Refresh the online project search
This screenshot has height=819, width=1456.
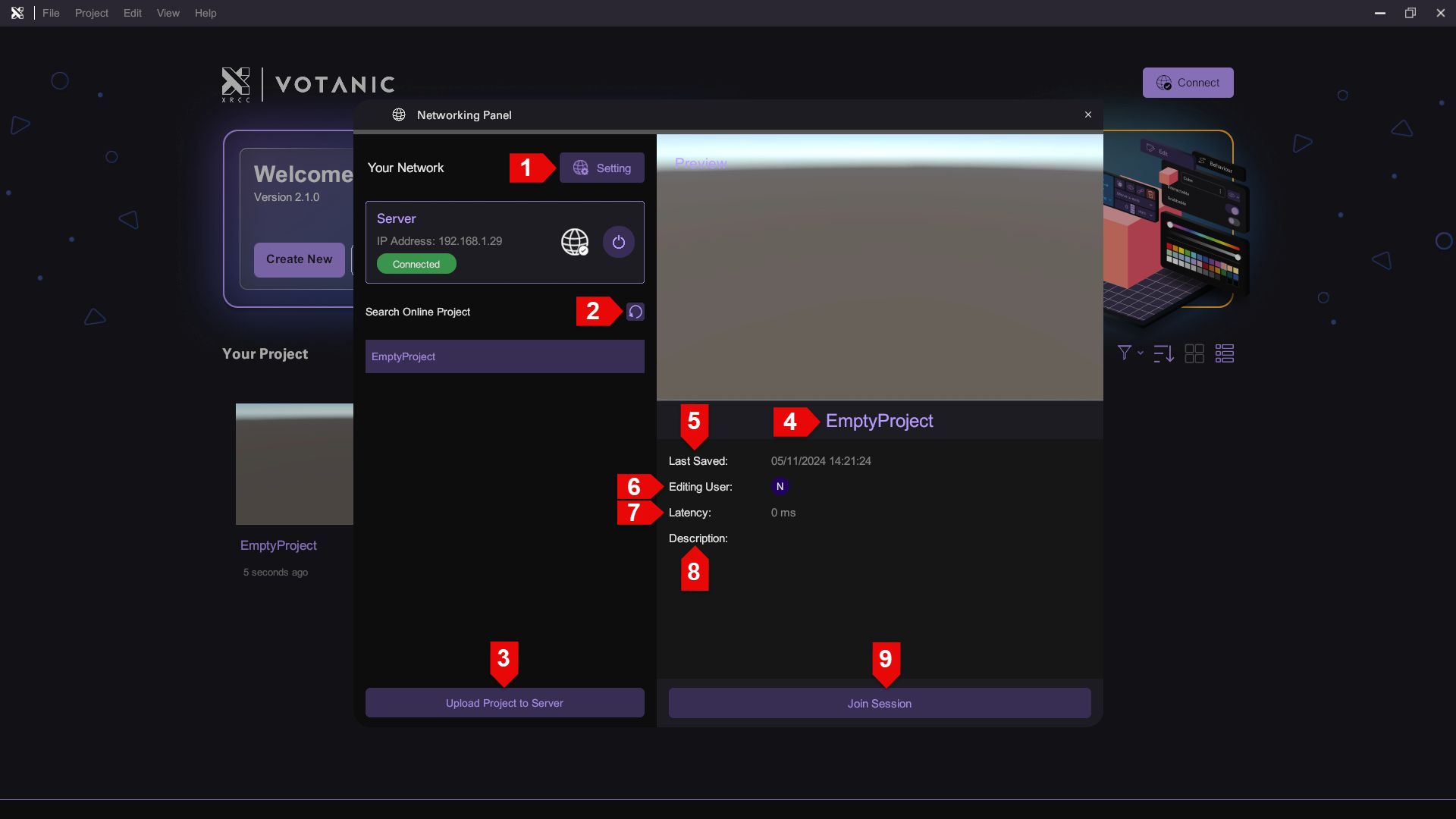[x=635, y=312]
